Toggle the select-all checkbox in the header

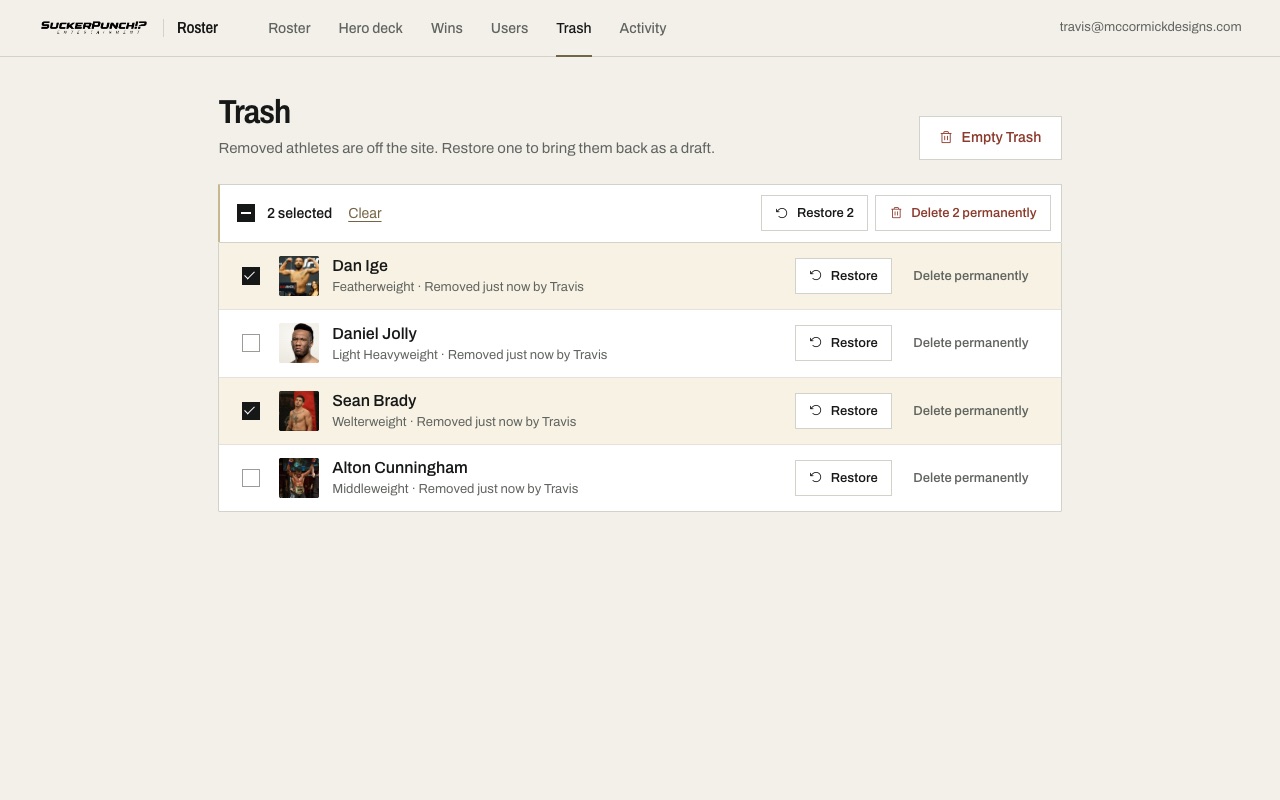coord(246,213)
